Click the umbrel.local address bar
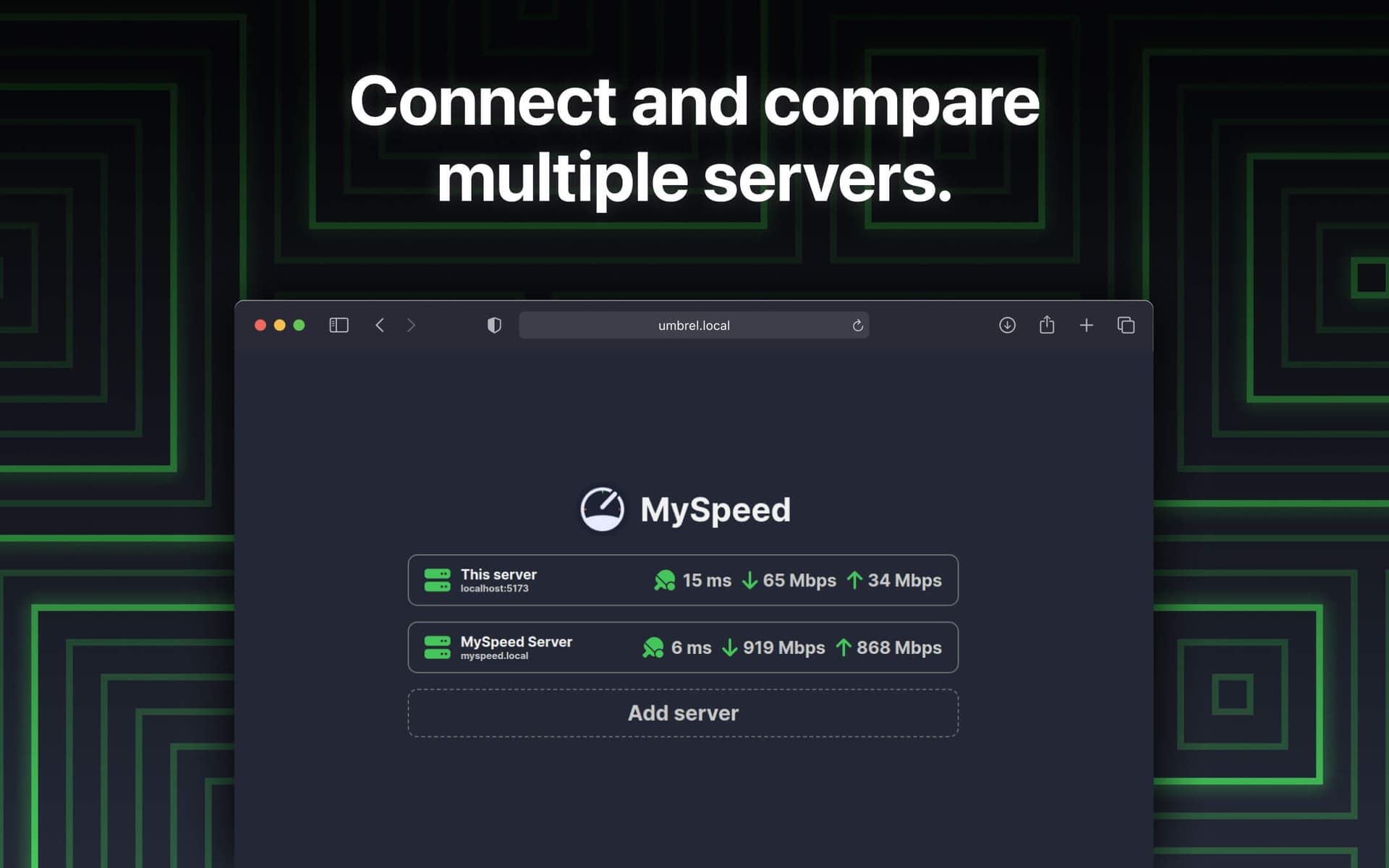The height and width of the screenshot is (868, 1389). (693, 325)
